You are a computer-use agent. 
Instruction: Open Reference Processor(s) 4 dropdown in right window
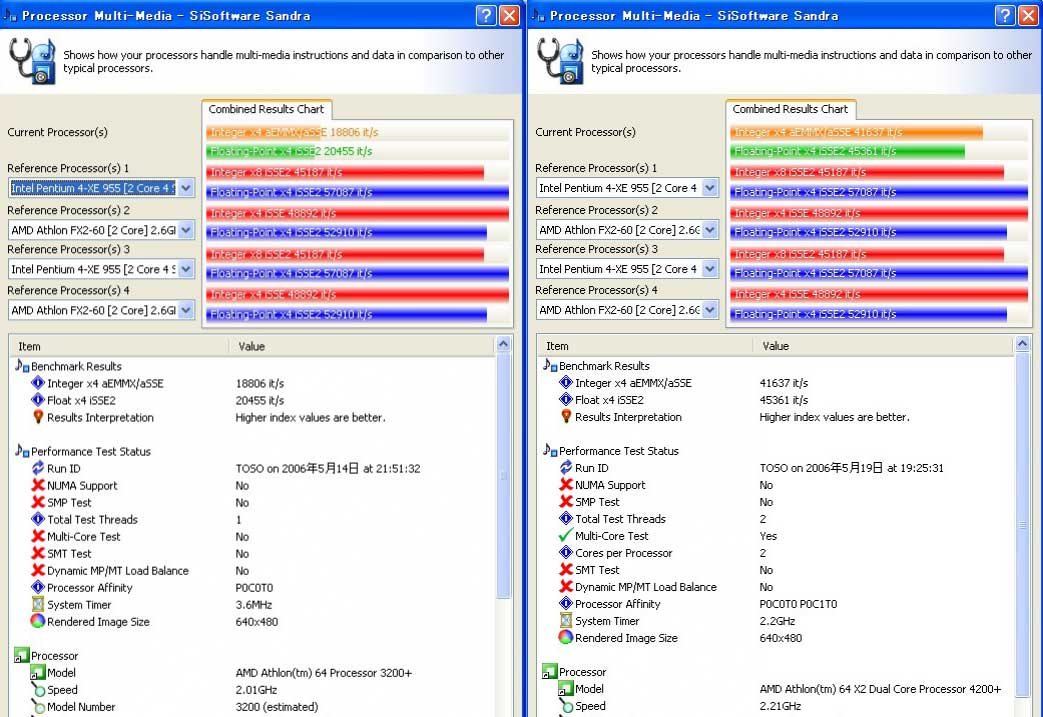point(710,311)
